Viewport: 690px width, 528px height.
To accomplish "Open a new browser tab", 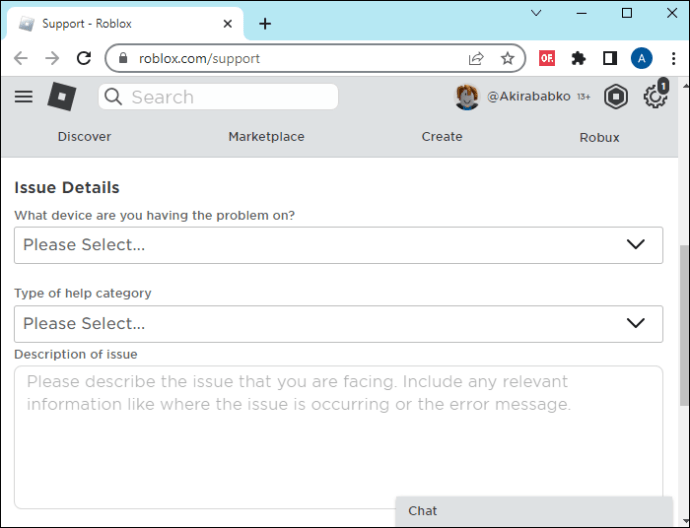I will coord(265,24).
